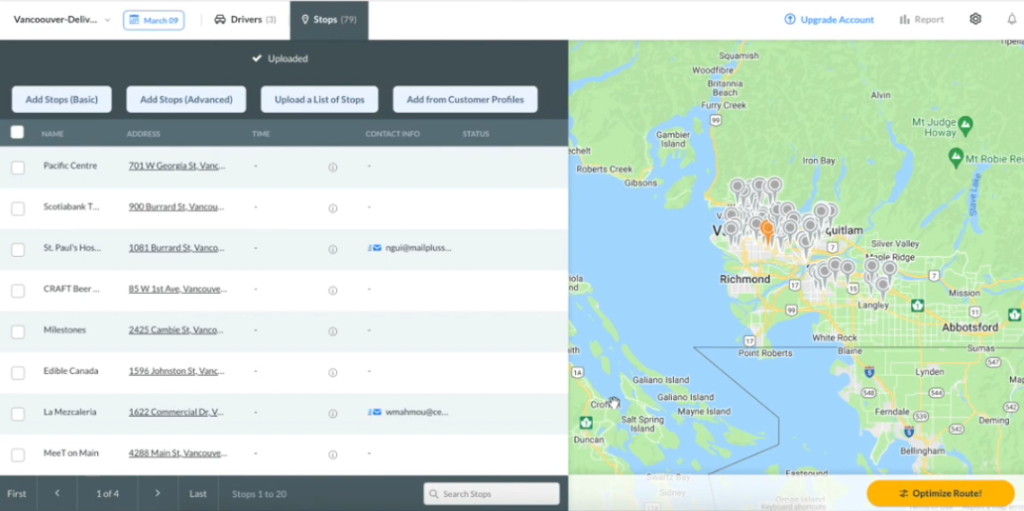This screenshot has height=511, width=1024.
Task: Check the Edible Canada stop
Action: pyautogui.click(x=18, y=372)
